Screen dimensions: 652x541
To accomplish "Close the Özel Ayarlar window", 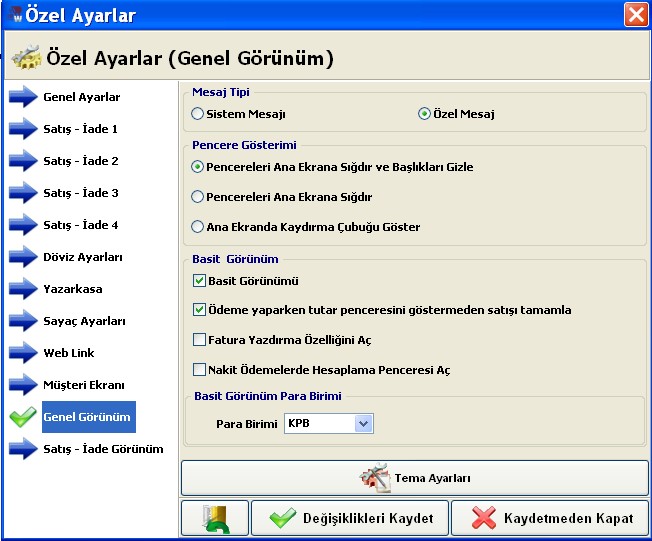I will tap(636, 15).
